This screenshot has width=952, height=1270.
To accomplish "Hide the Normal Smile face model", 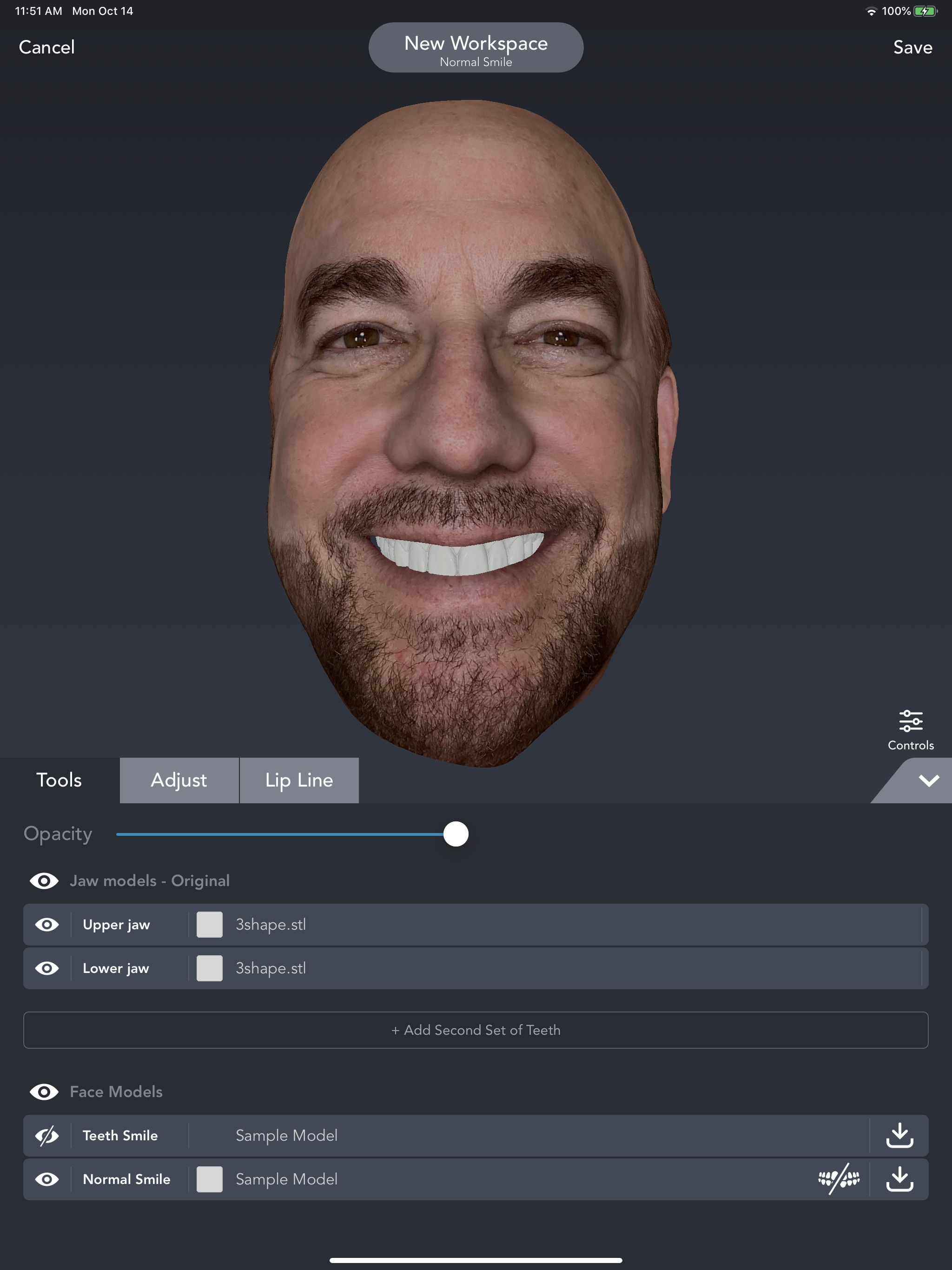I will point(47,1179).
